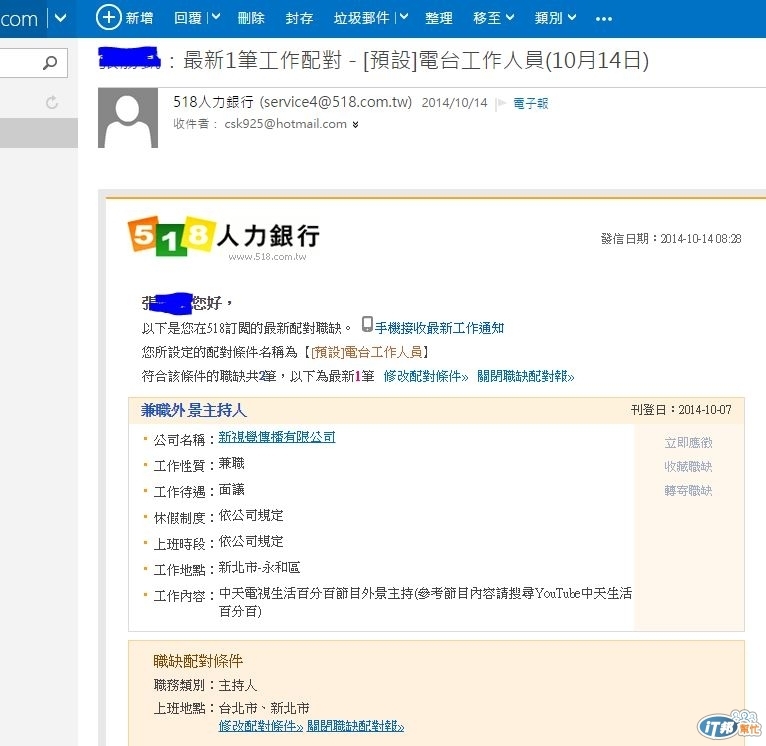766x746 pixels.
Task: Click the sender avatar picture
Action: pos(128,118)
